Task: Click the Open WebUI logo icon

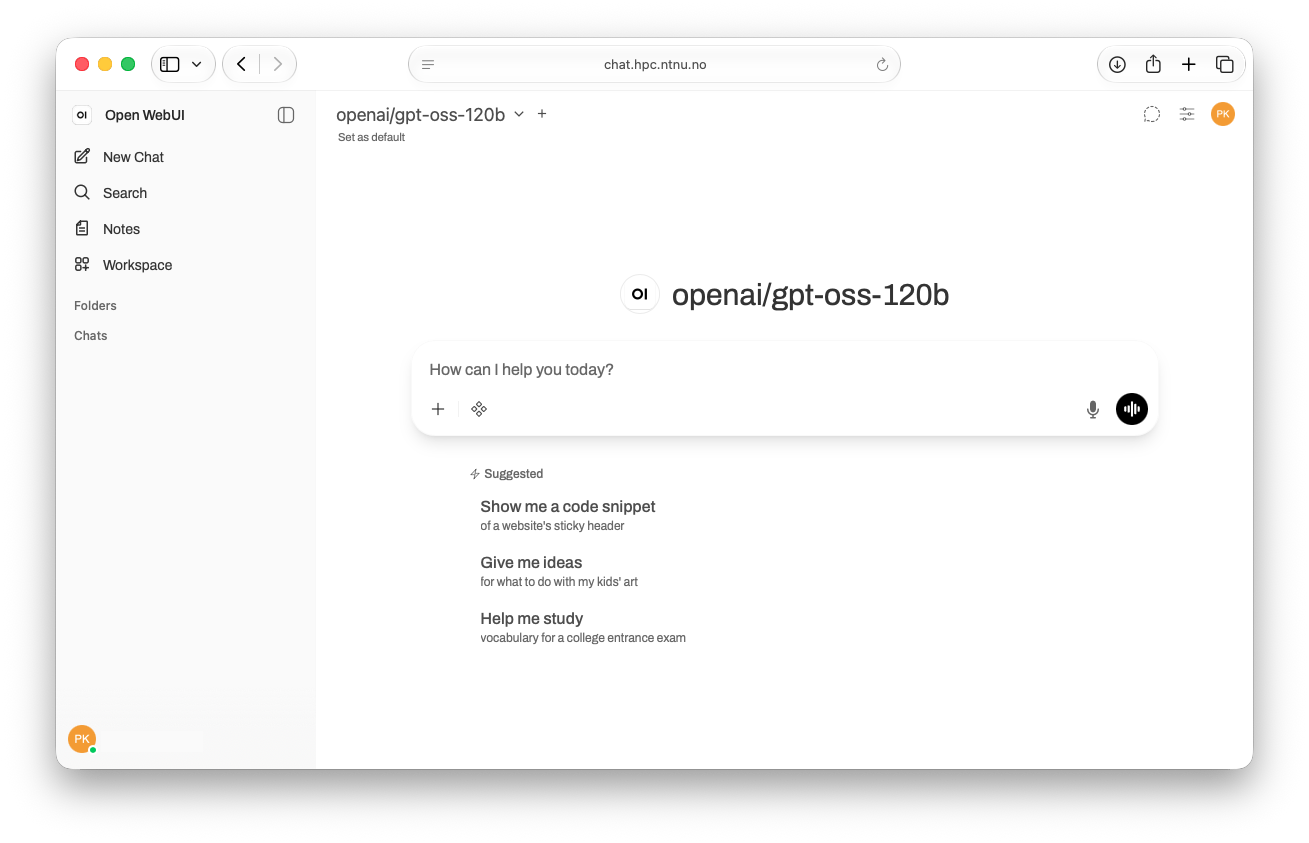Action: click(82, 115)
